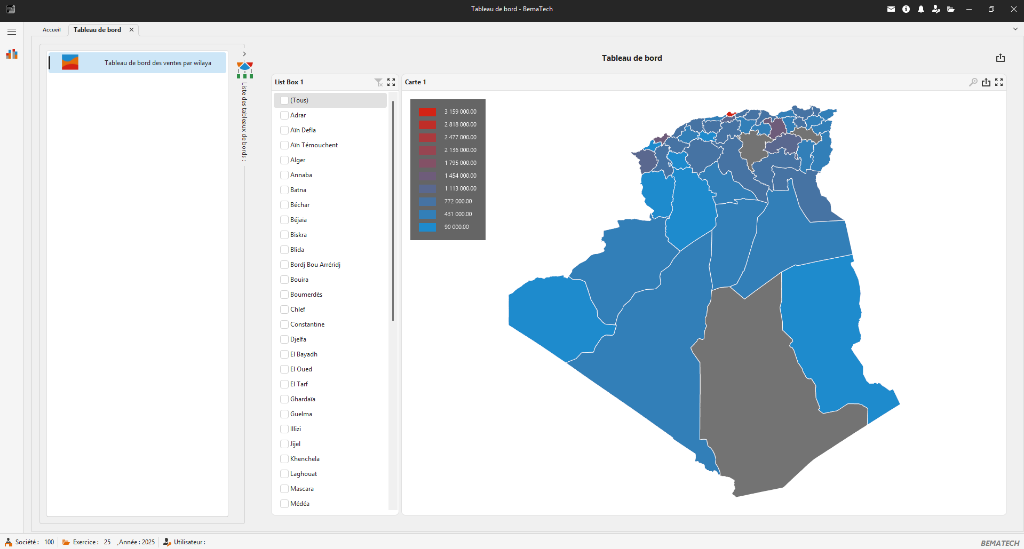The height and width of the screenshot is (549, 1024).
Task: Click the Boumerdès list entry
Action: pos(306,294)
